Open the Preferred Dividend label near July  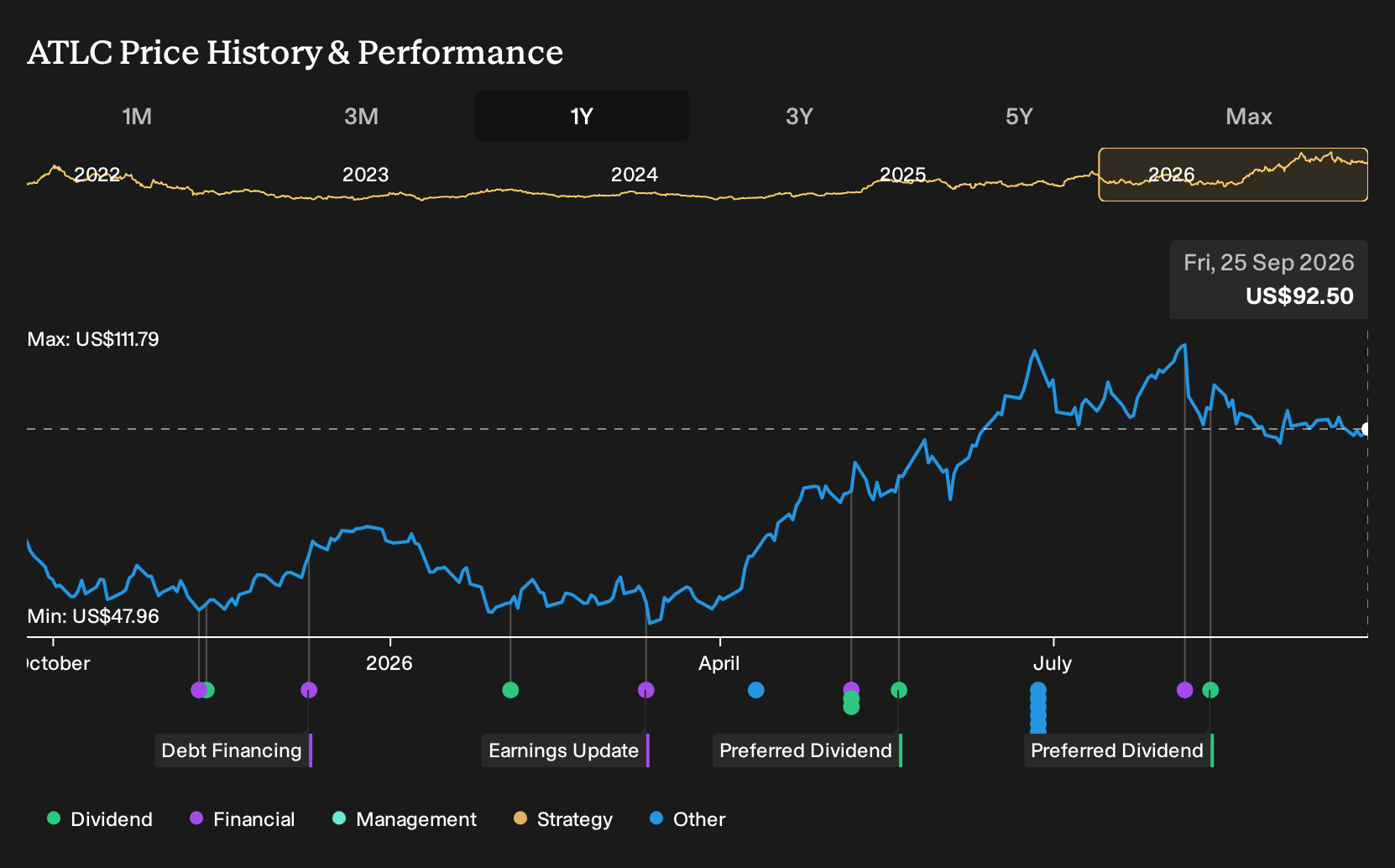pos(1119,750)
